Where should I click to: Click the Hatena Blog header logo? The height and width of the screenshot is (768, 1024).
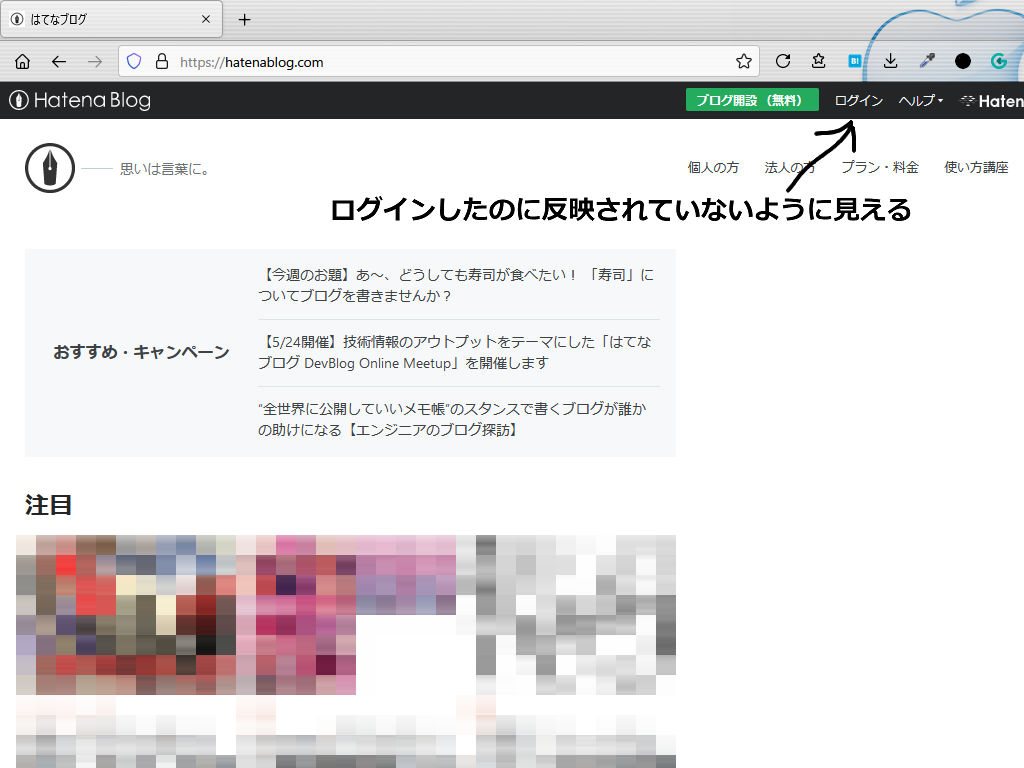(80, 100)
